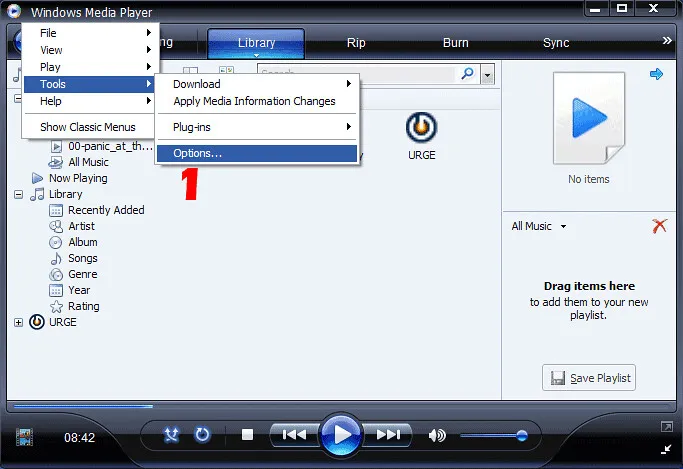The height and width of the screenshot is (469, 683).
Task: Click the Shuffle playback icon
Action: click(x=171, y=435)
